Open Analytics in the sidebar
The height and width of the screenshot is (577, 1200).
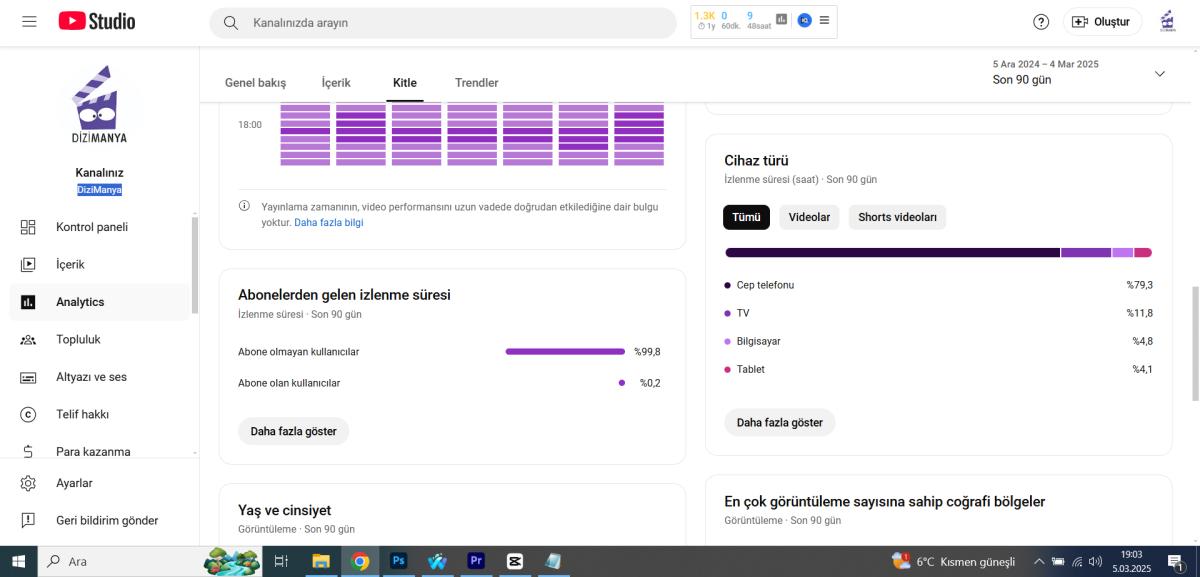click(x=99, y=302)
